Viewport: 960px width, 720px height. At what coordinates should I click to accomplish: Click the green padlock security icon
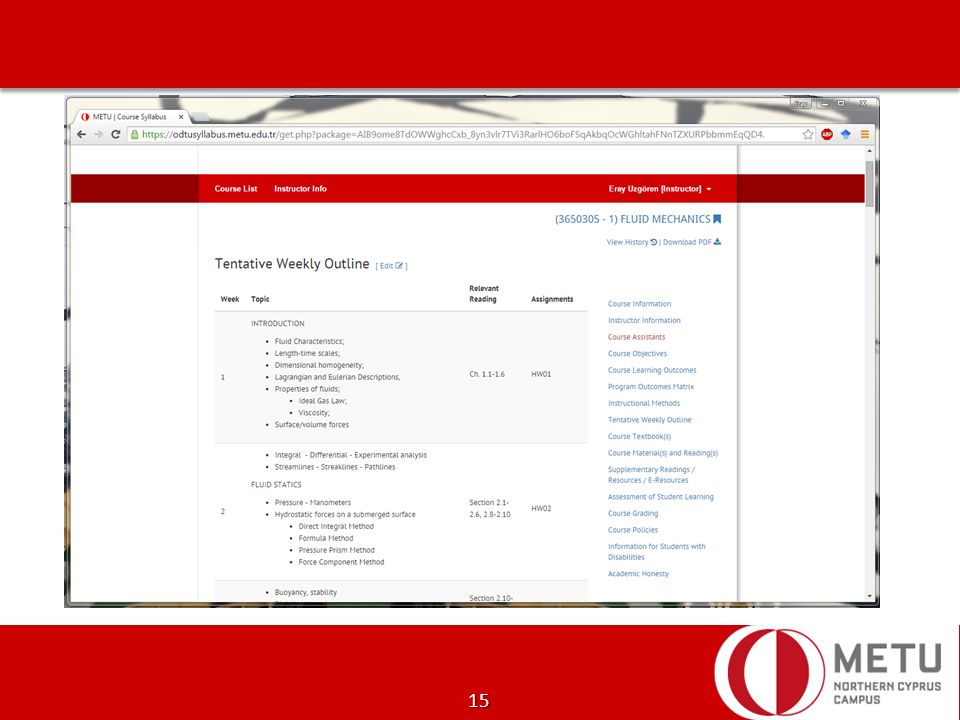pos(135,134)
